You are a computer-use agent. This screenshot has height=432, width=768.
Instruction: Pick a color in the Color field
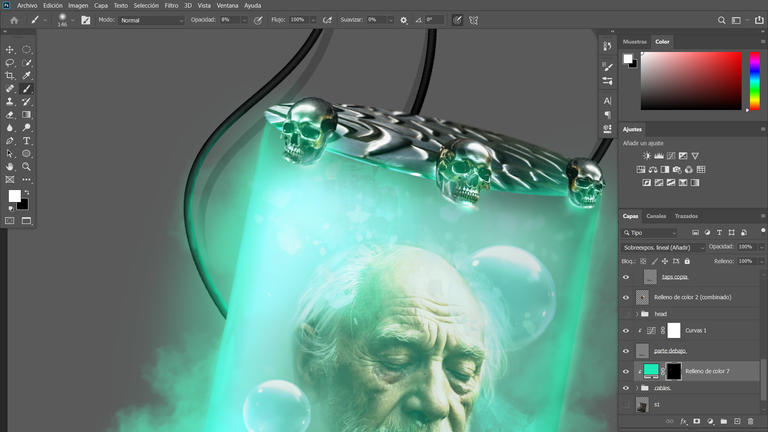(691, 81)
